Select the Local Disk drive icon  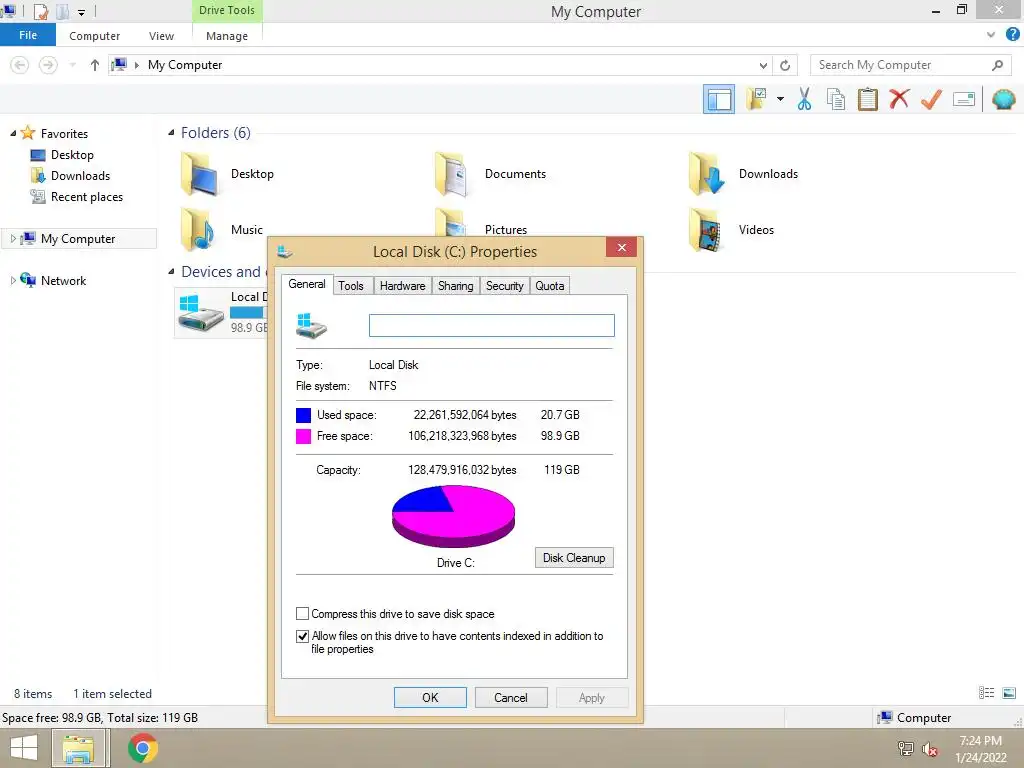(x=201, y=312)
